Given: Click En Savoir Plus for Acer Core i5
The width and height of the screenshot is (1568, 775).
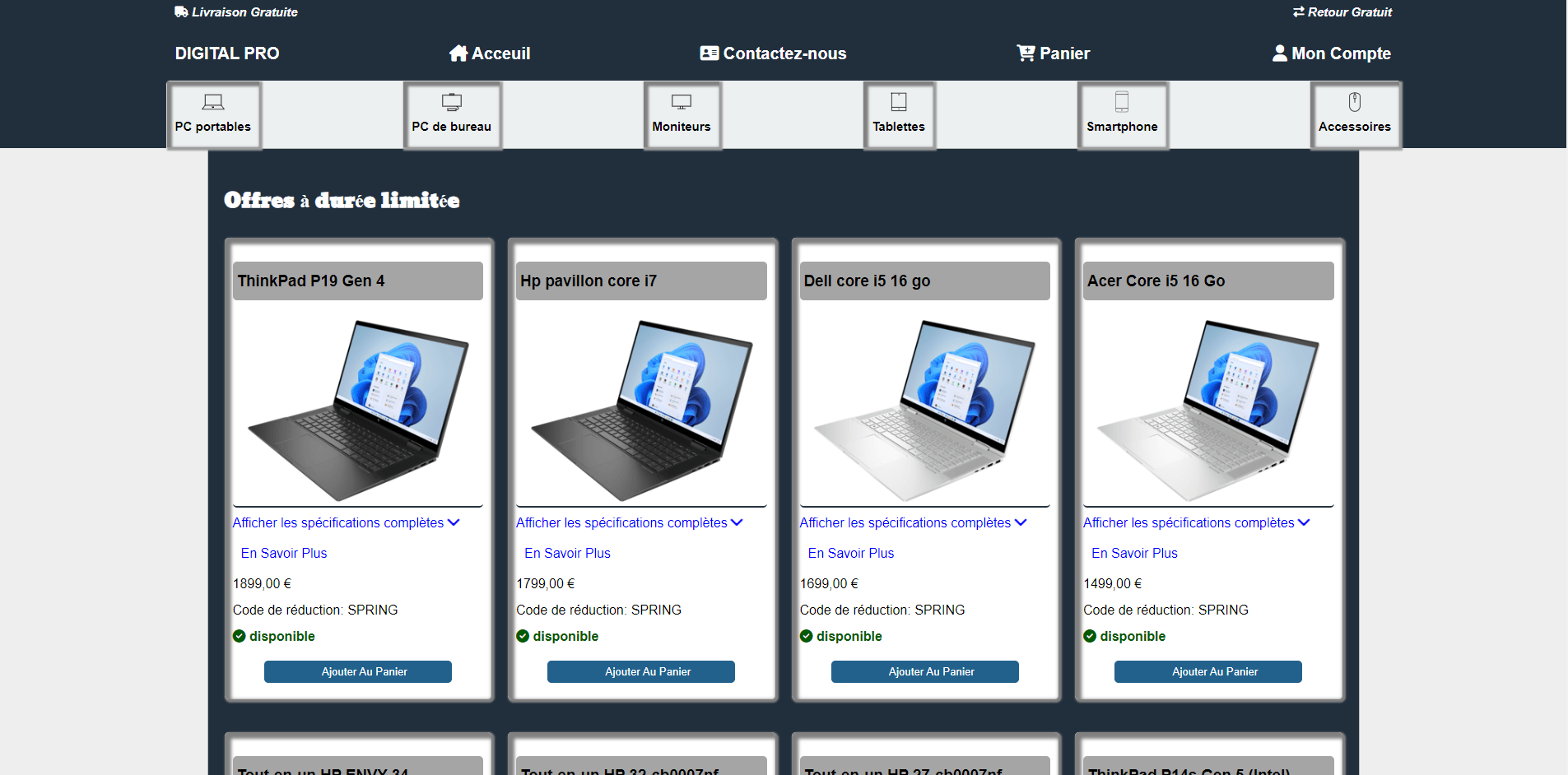Looking at the screenshot, I should (x=1135, y=554).
